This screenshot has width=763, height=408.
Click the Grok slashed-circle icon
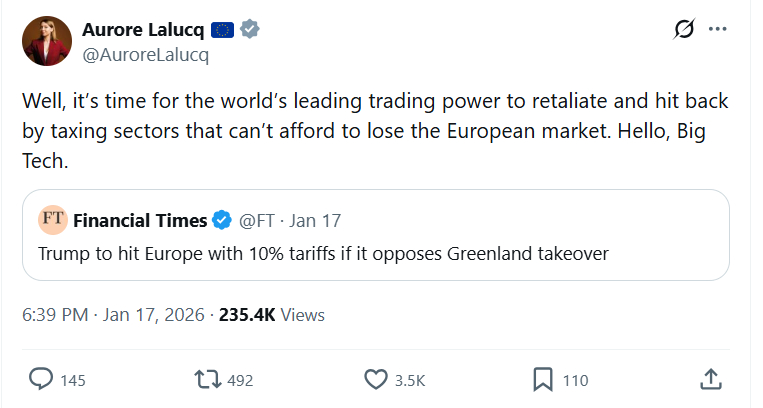[684, 30]
